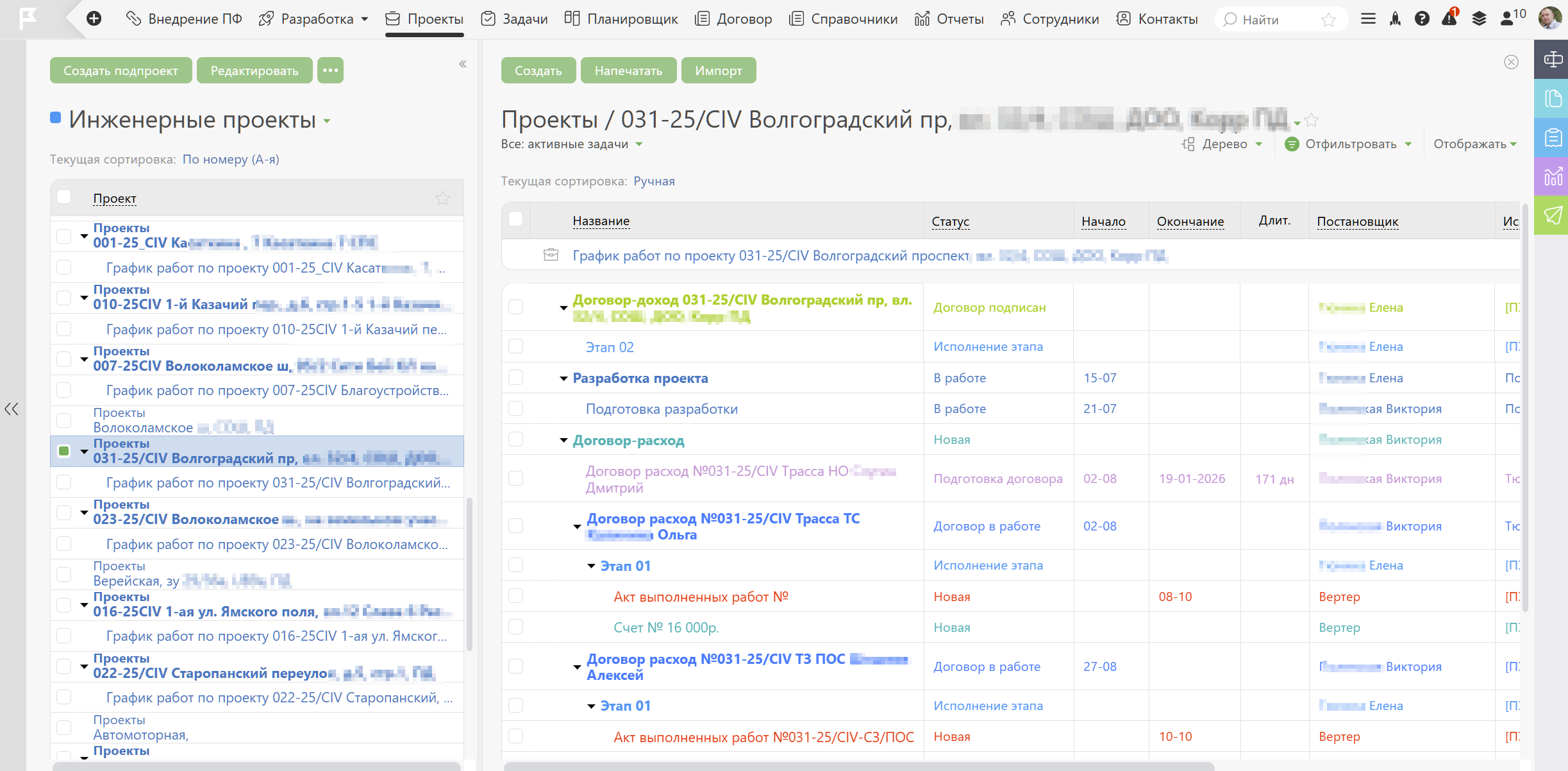This screenshot has height=771, width=1568.
Task: Open the notifications alert icon with badge
Action: point(1449,18)
